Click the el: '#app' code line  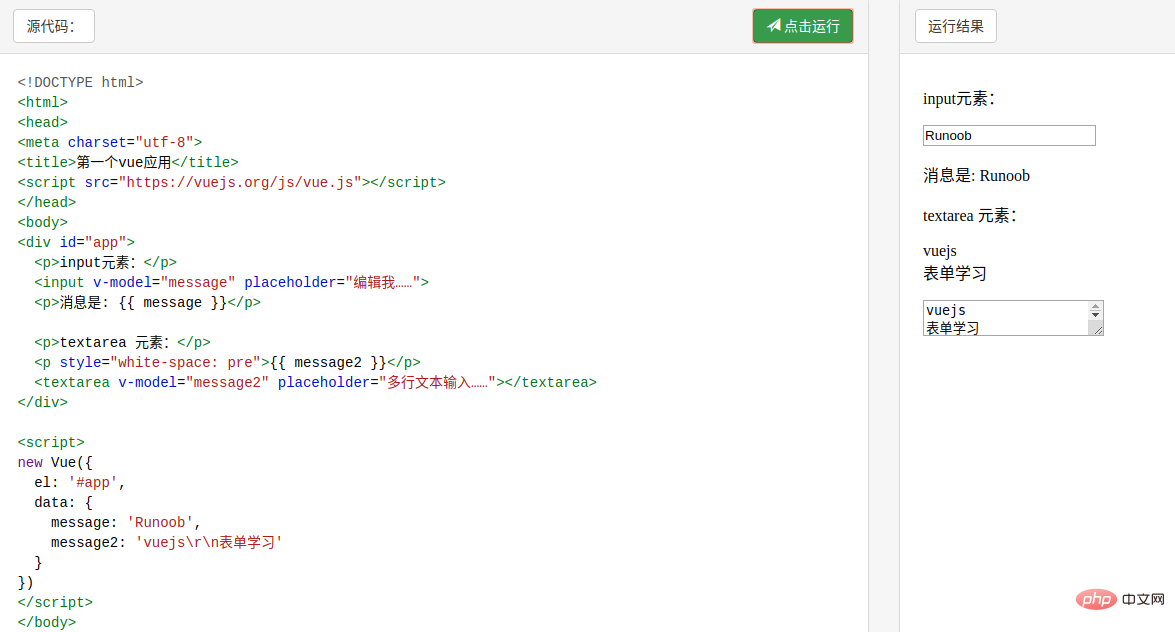click(80, 482)
